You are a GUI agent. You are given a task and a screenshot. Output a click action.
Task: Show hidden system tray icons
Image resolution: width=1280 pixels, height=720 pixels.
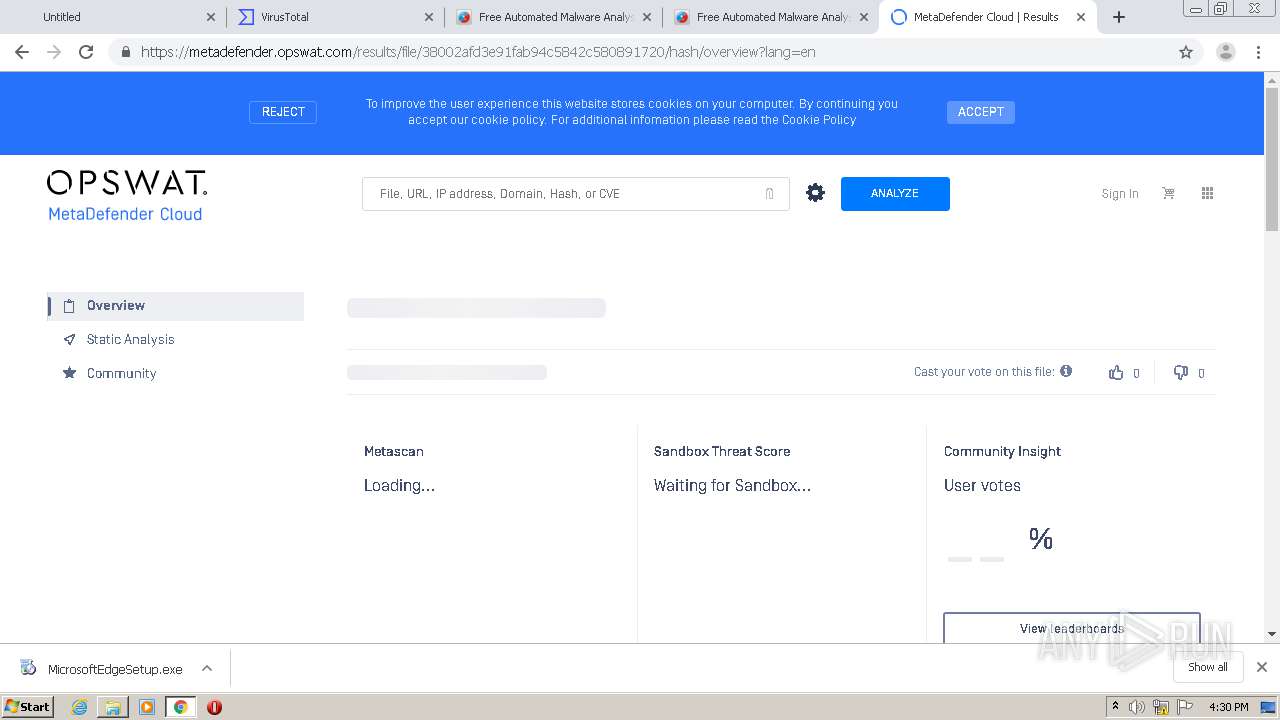coord(1115,707)
